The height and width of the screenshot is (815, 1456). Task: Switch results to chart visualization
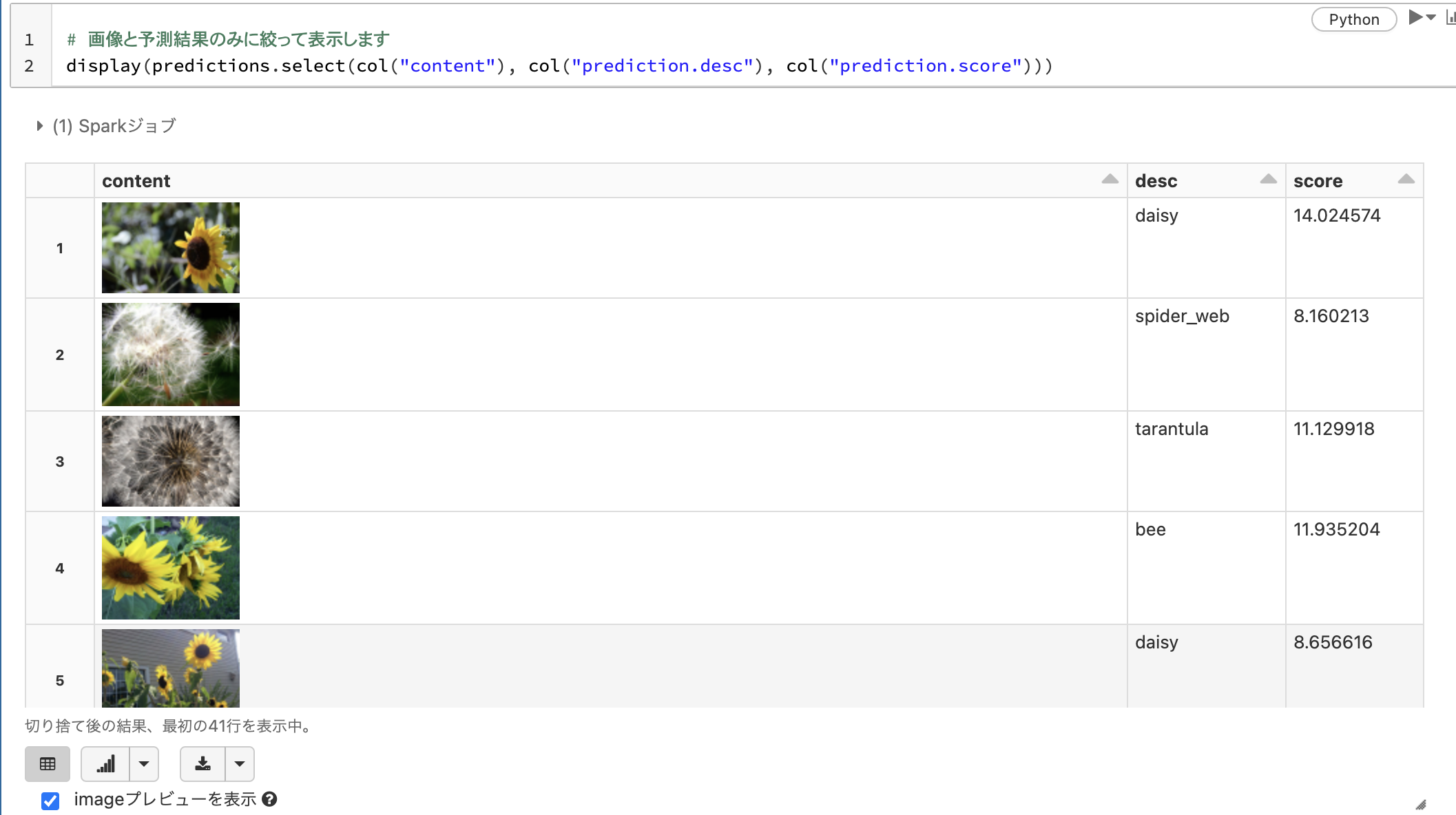[x=105, y=764]
